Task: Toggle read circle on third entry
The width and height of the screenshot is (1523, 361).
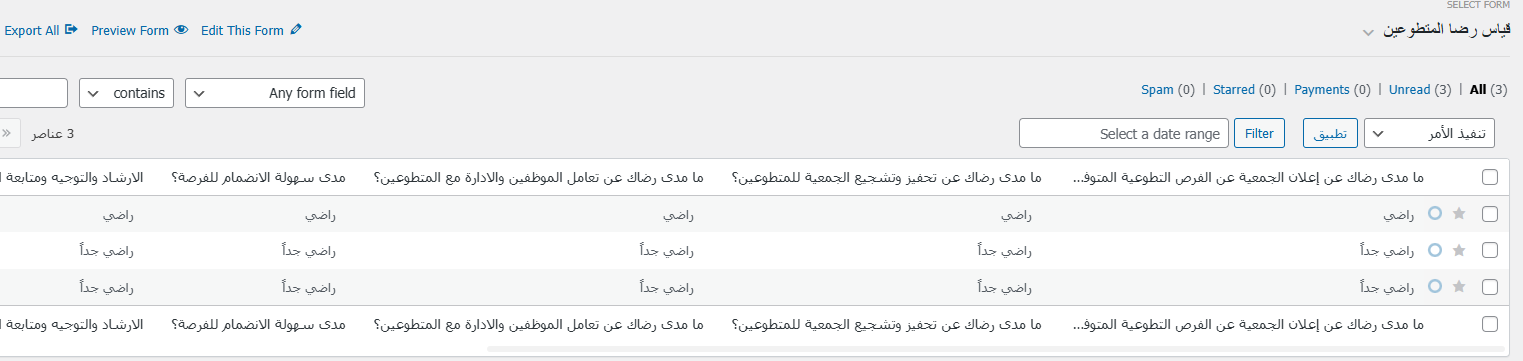Action: pos(1435,287)
